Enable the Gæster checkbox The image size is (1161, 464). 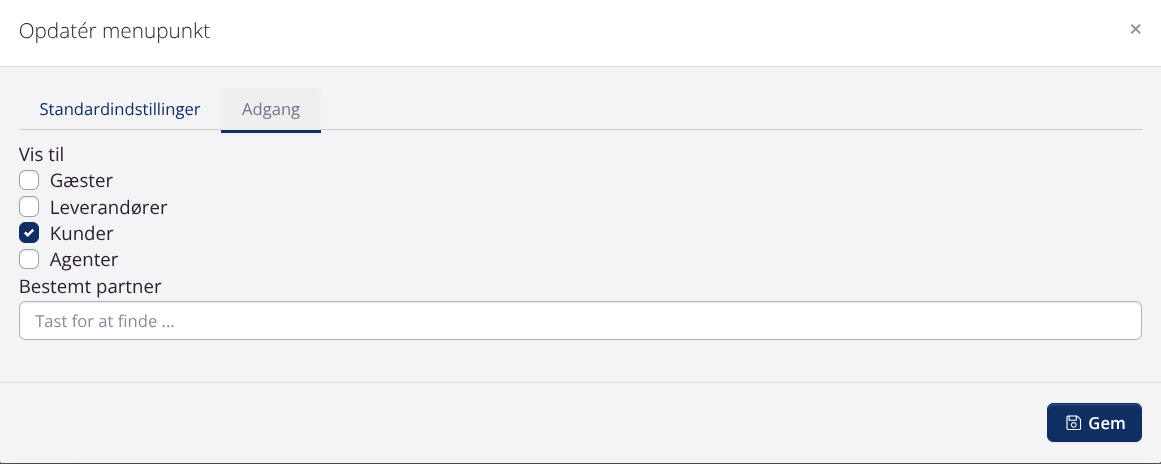tap(29, 181)
